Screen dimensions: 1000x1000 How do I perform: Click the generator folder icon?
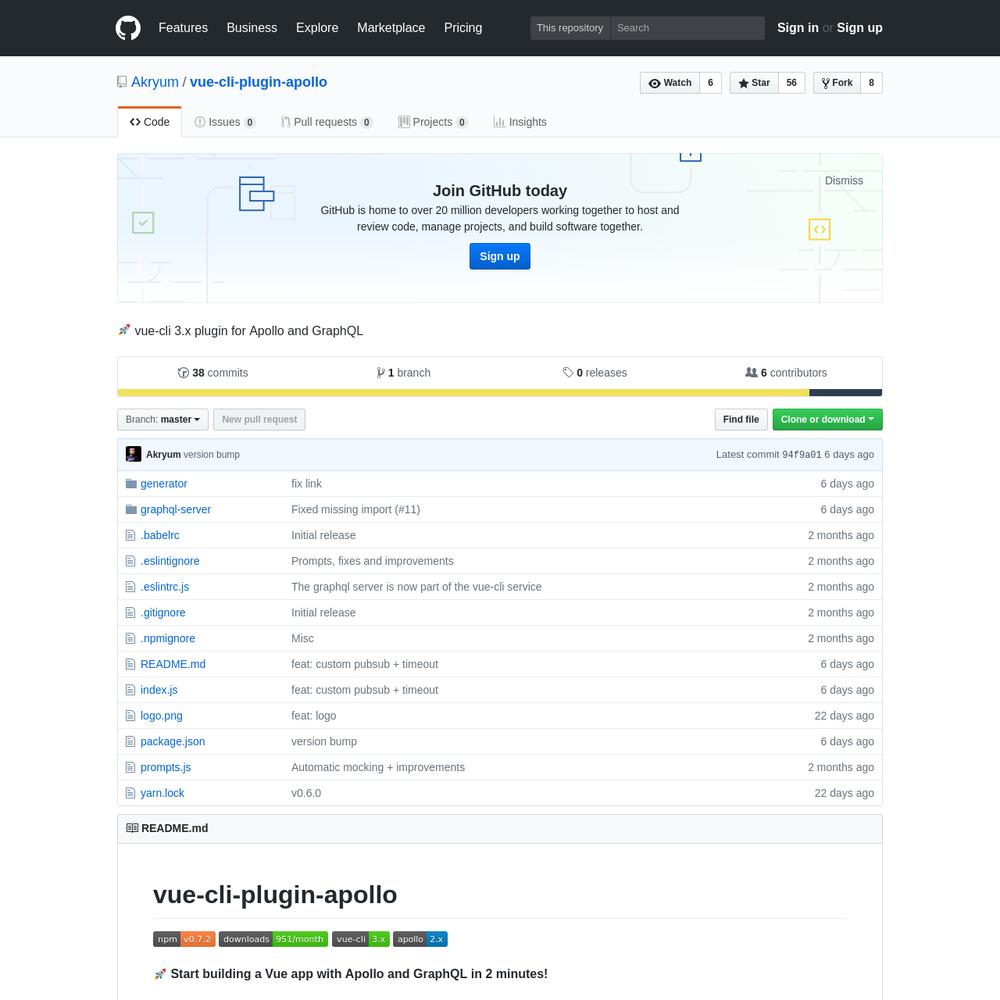pos(131,483)
